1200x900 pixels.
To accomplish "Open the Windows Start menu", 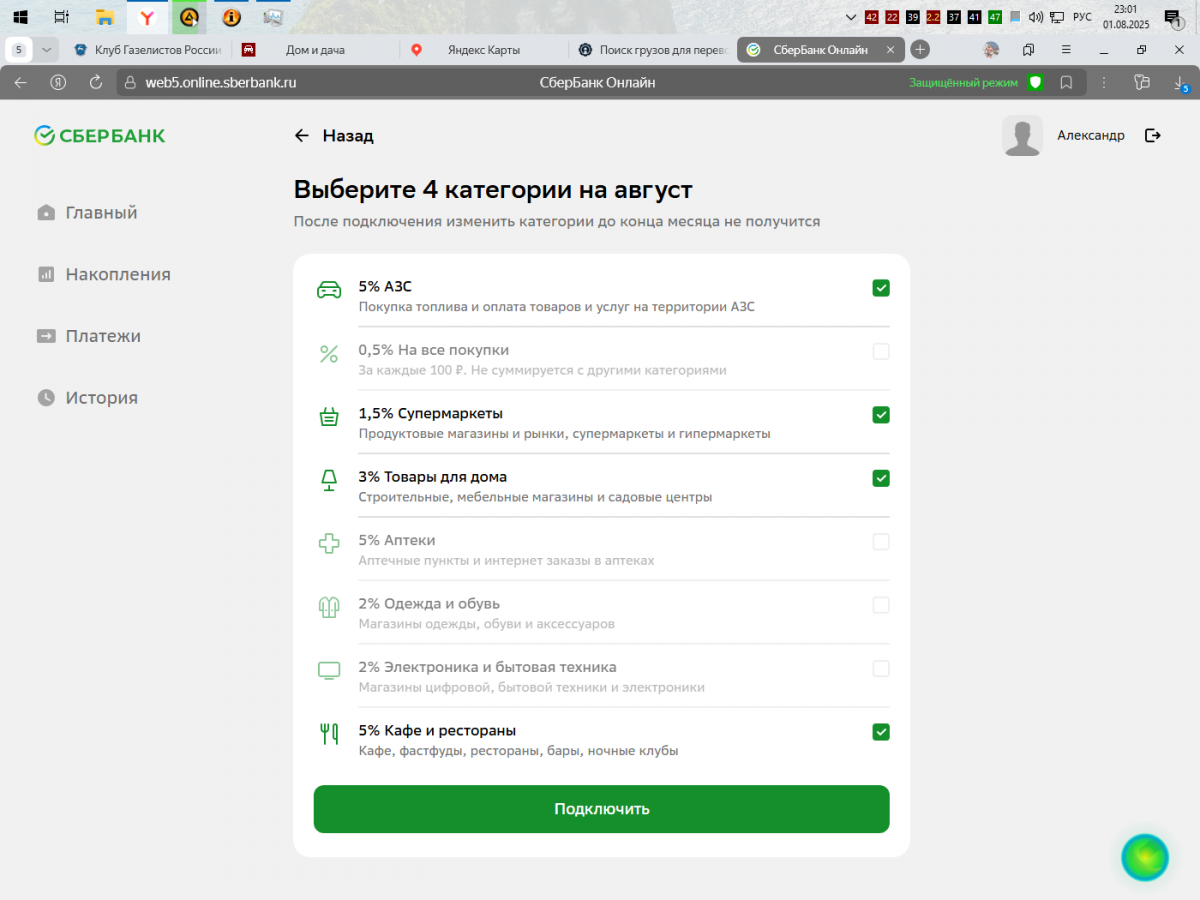I will (20, 17).
